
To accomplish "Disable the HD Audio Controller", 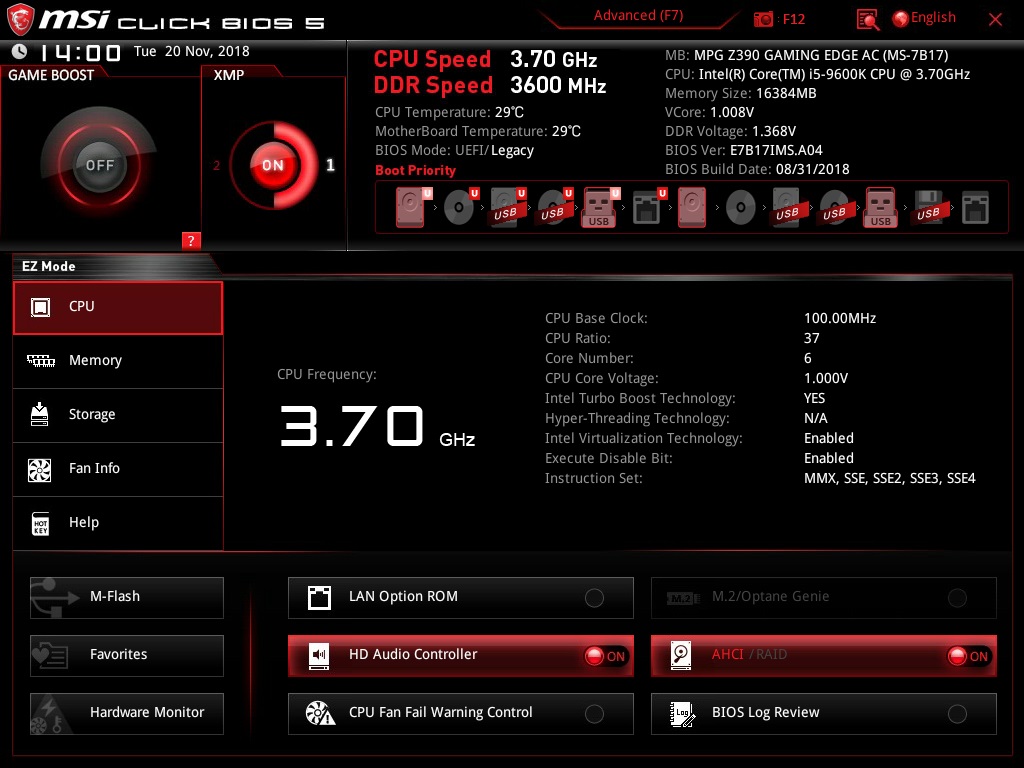I will point(606,655).
